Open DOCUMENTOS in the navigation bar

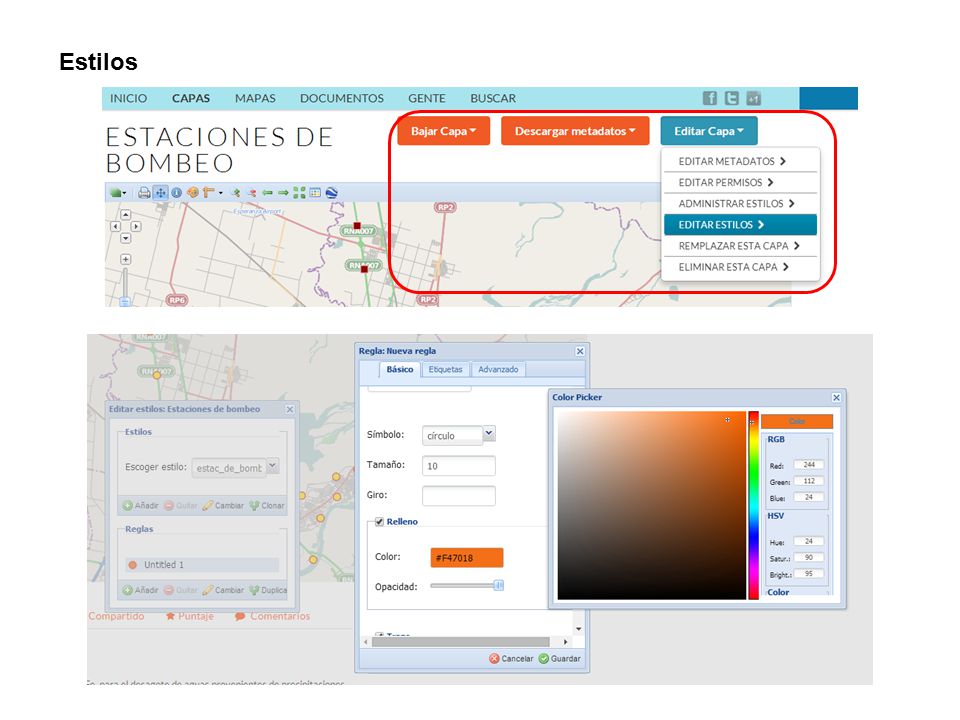tap(342, 99)
